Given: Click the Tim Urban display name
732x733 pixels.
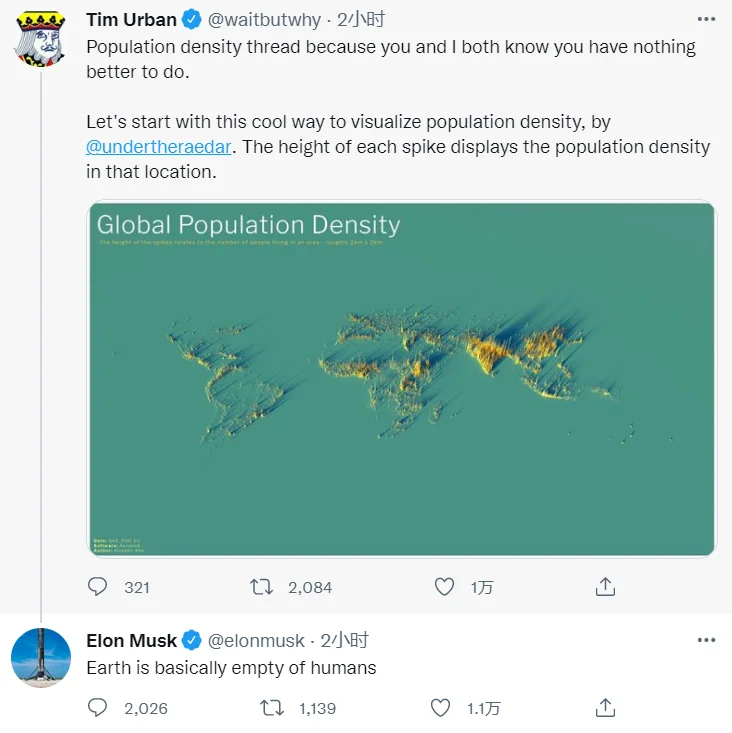Looking at the screenshot, I should [131, 20].
